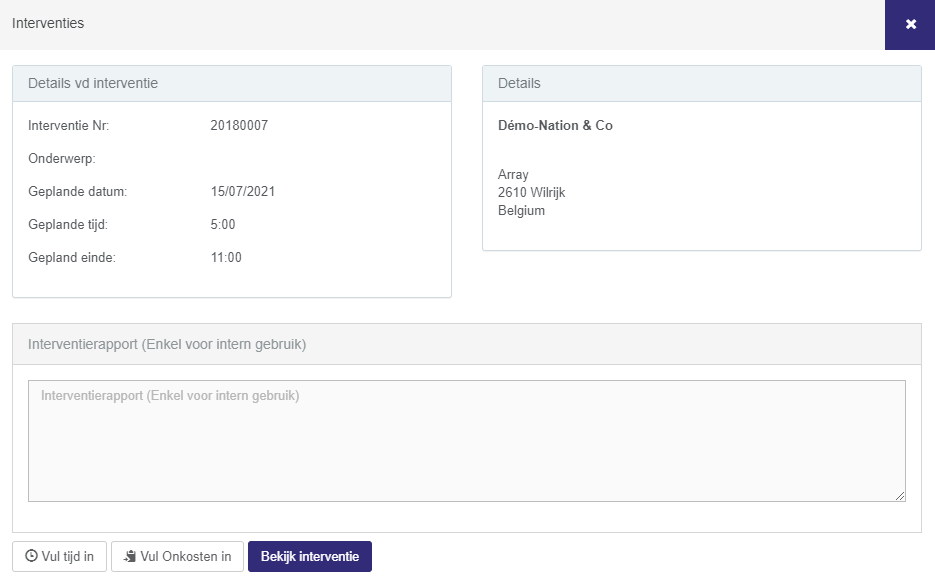Click the 'Details vd interventie' panel header
The height and width of the screenshot is (586, 935).
(x=232, y=83)
